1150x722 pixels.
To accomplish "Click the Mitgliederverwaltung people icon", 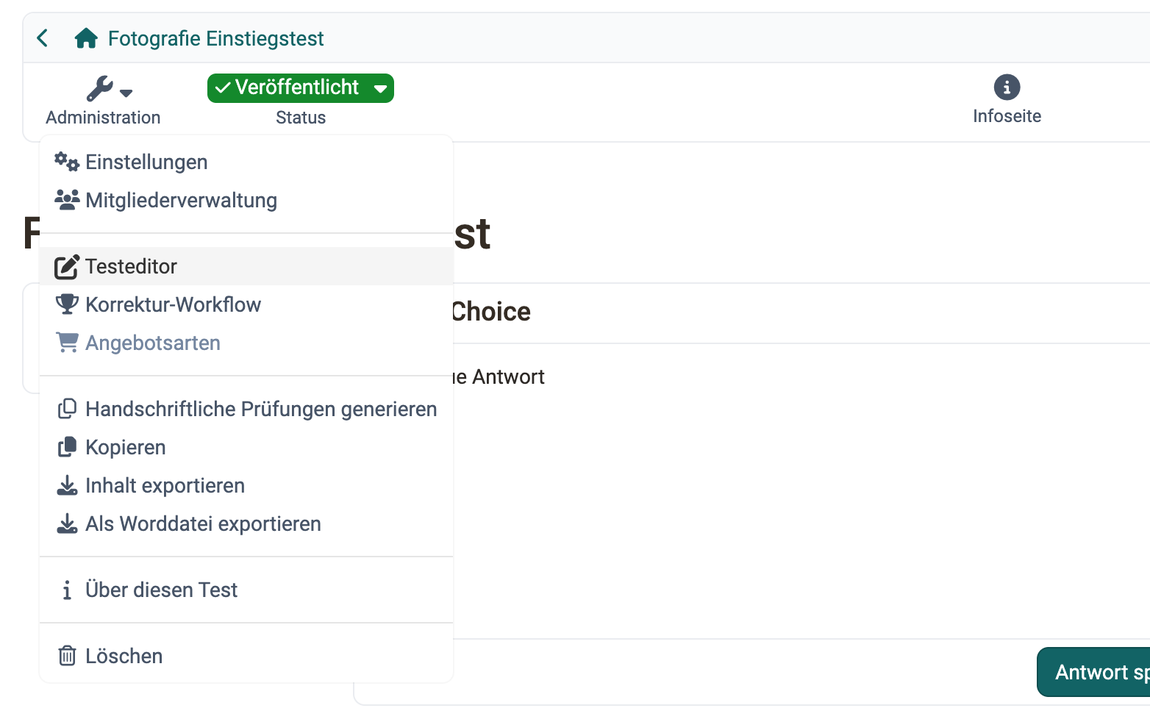I will [x=67, y=200].
